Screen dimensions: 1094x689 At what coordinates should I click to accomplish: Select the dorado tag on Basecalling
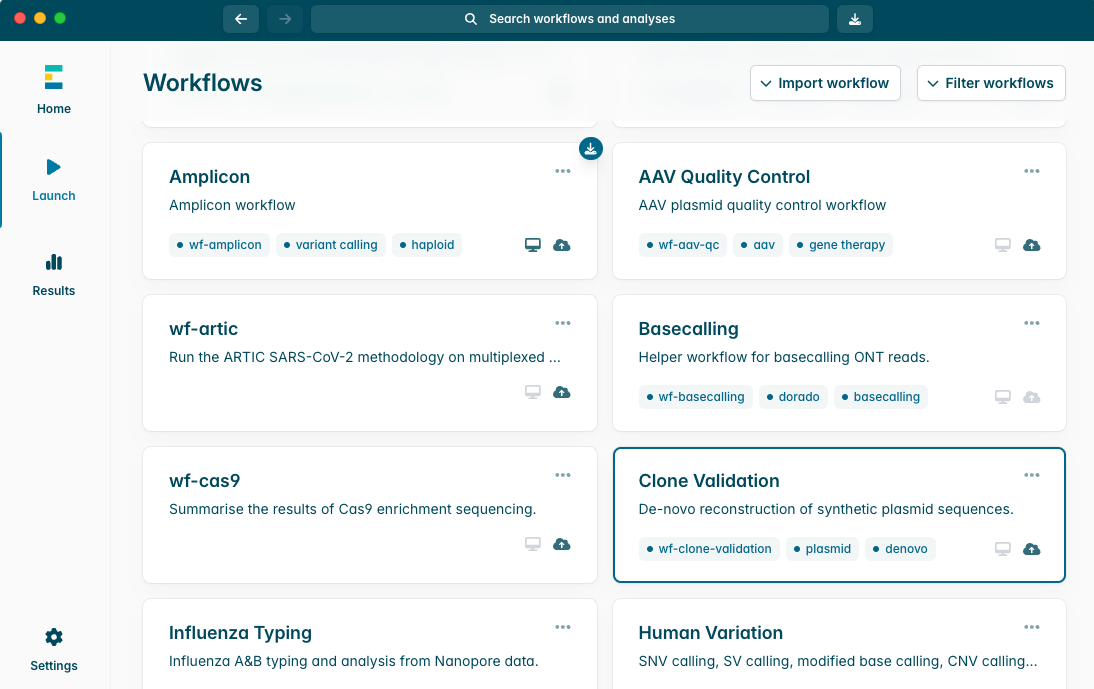793,396
